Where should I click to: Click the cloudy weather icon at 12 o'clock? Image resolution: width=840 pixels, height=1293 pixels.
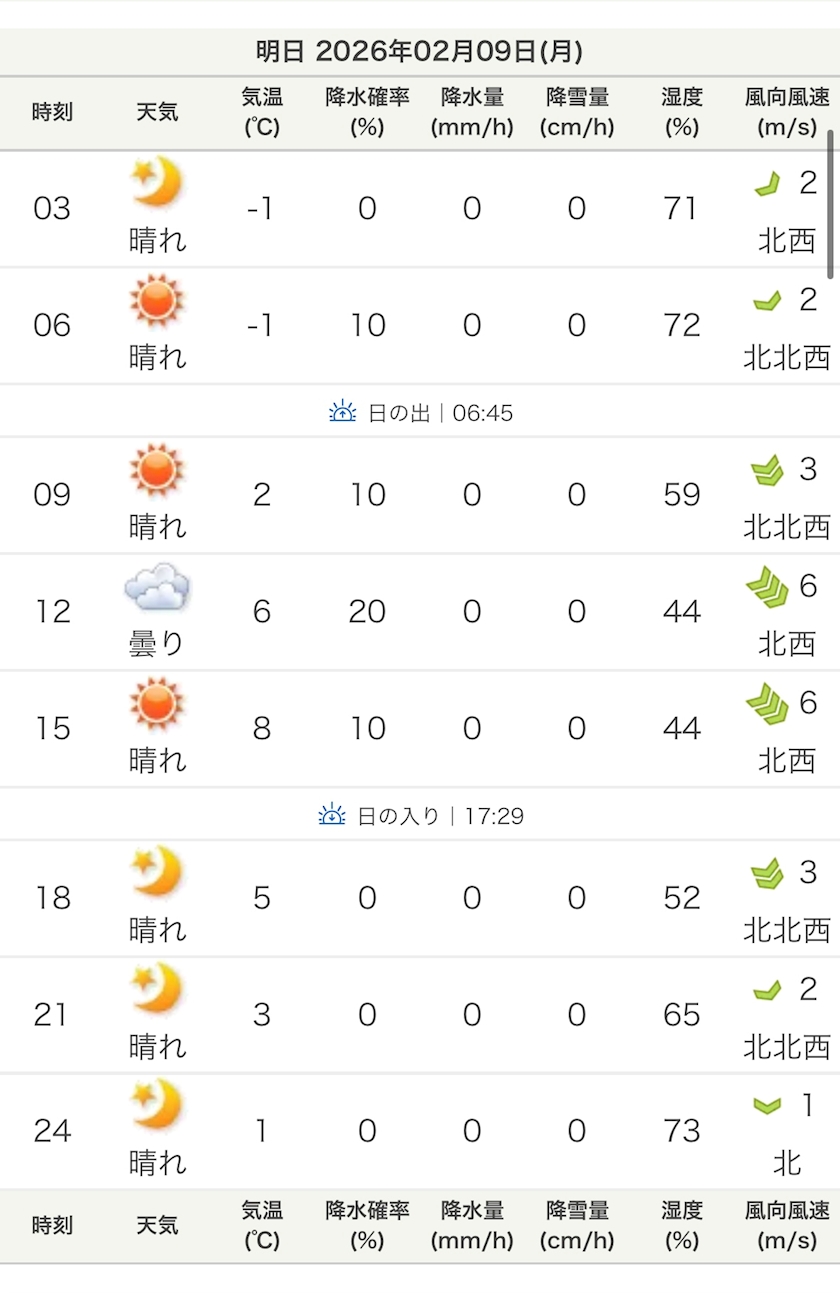click(157, 587)
